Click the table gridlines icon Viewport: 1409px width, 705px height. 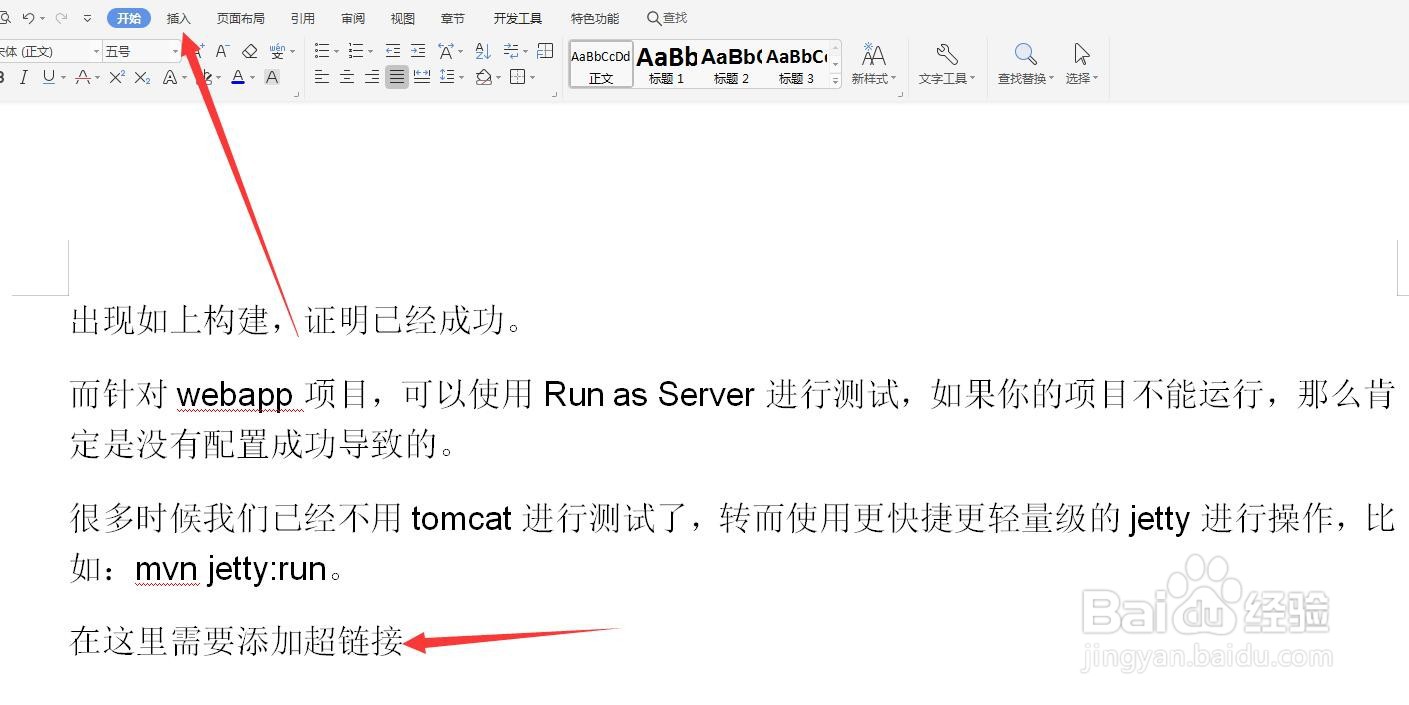point(545,51)
